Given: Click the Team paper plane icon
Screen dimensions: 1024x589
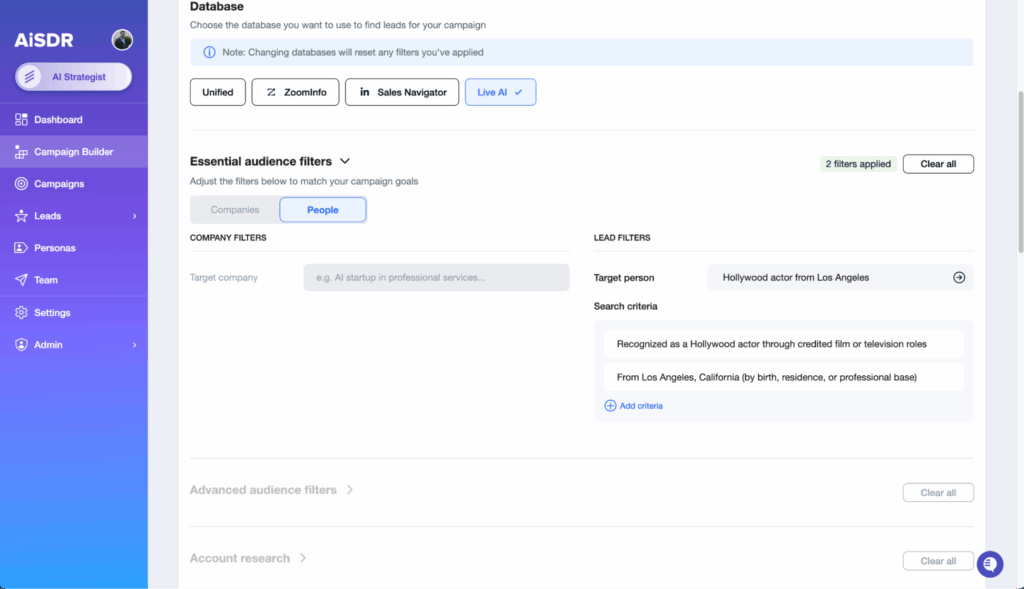Looking at the screenshot, I should pos(21,280).
